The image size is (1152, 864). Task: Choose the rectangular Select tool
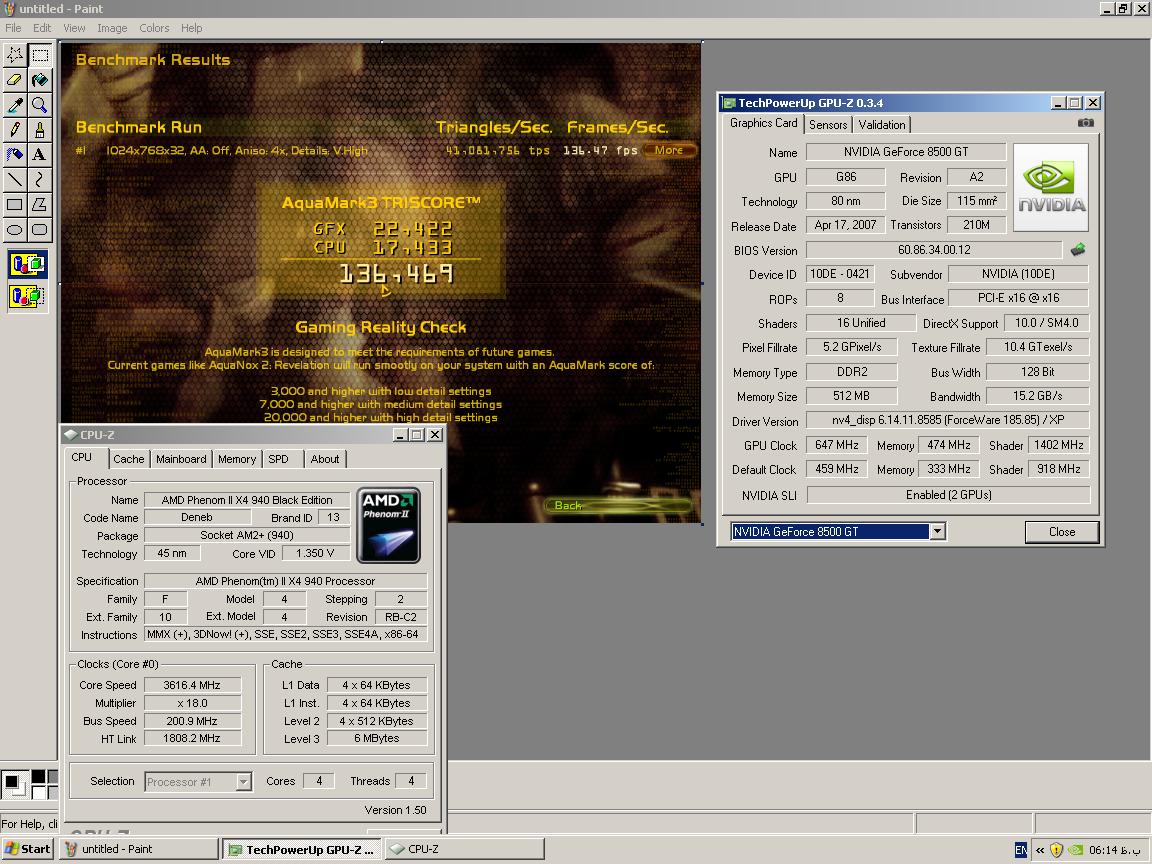[x=40, y=55]
